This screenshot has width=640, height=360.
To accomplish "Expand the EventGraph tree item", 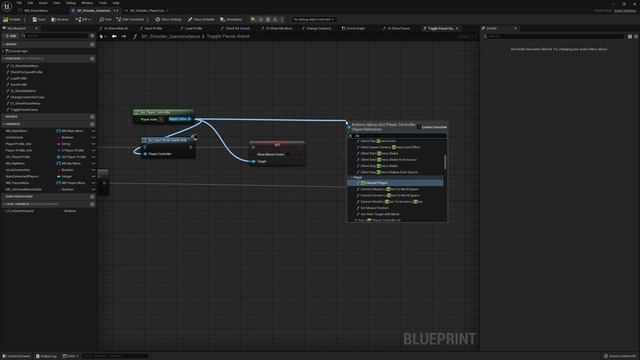I will [3, 51].
